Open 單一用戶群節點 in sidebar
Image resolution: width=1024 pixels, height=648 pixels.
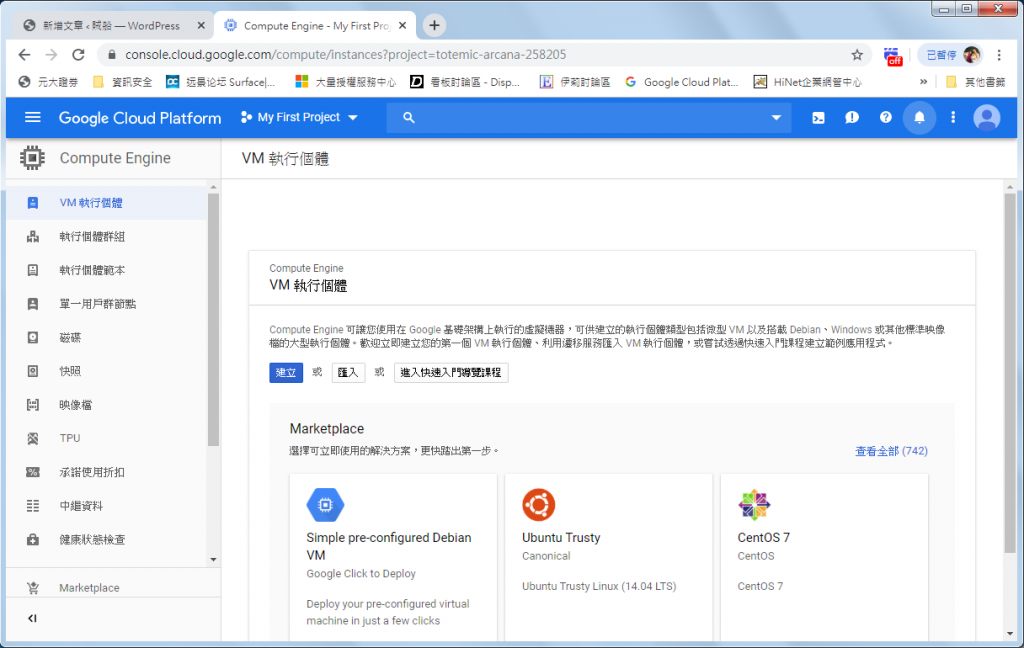click(108, 304)
